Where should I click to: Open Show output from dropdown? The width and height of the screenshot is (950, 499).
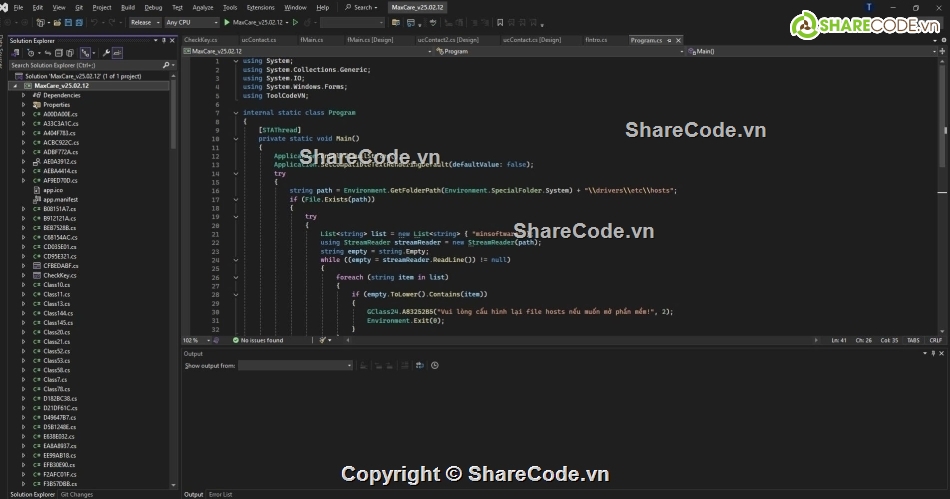295,365
